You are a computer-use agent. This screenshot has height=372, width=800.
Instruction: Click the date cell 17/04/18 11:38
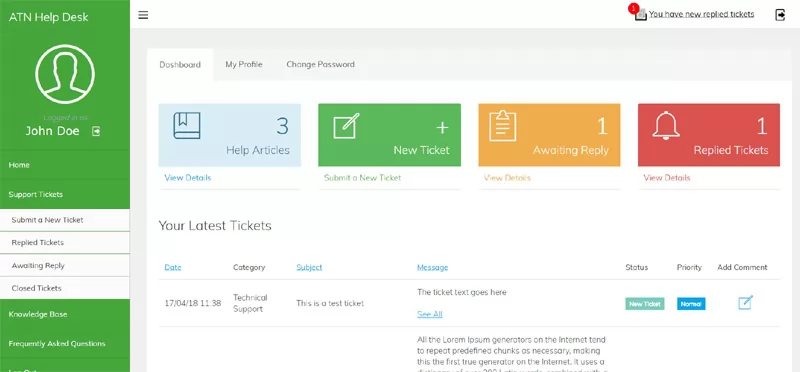[193, 303]
